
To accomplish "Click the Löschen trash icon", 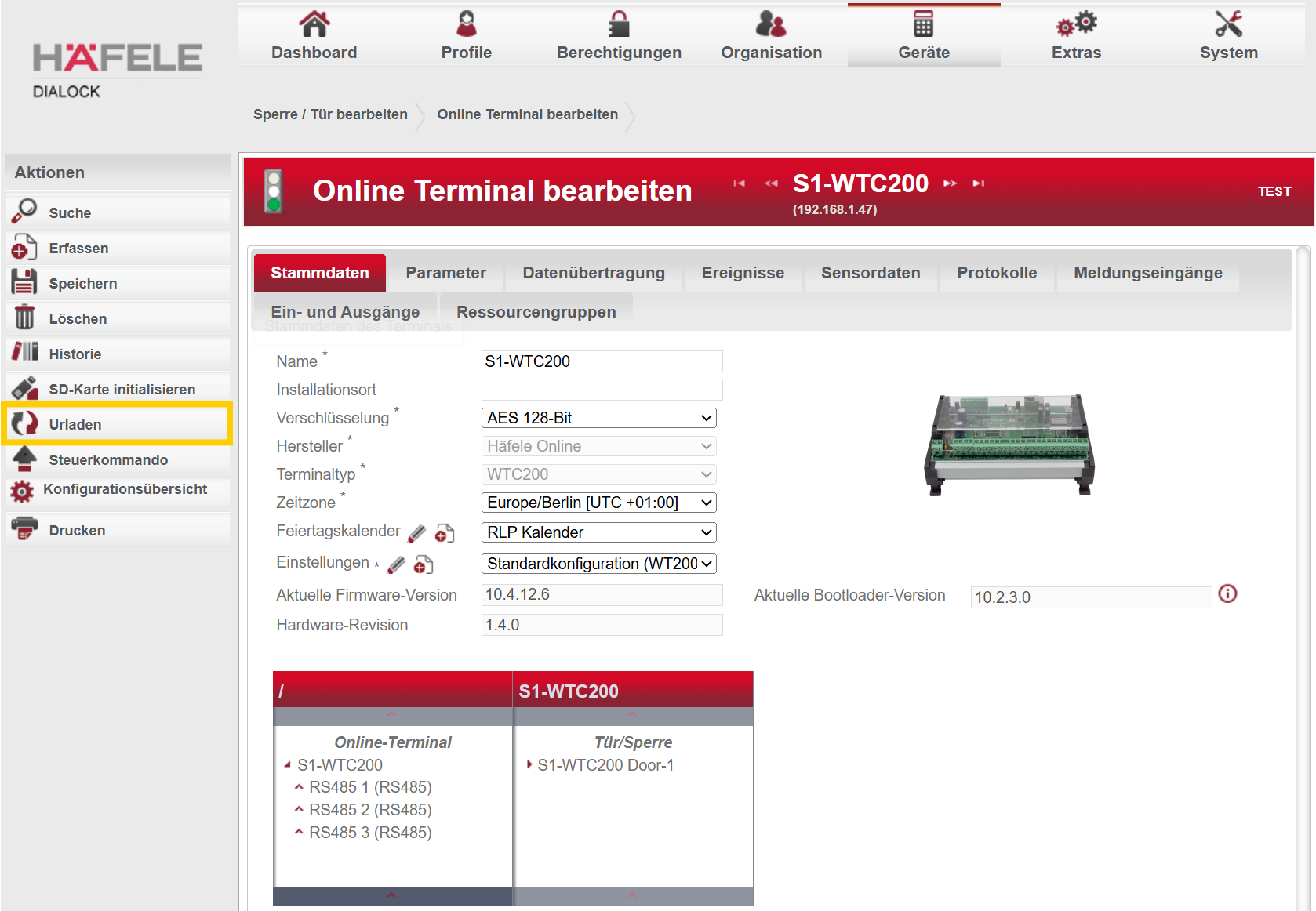I will click(x=24, y=318).
